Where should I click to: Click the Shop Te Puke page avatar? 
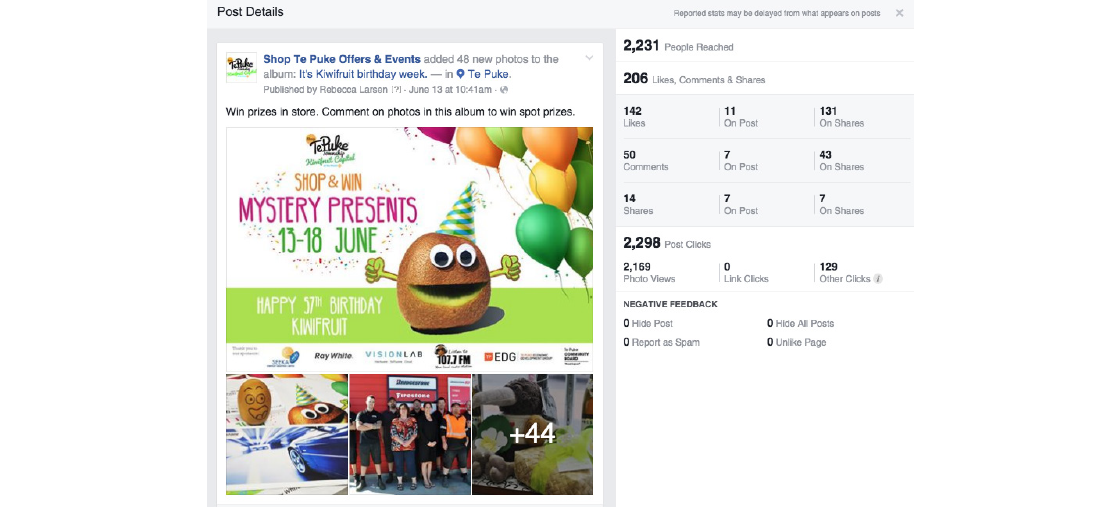point(241,67)
